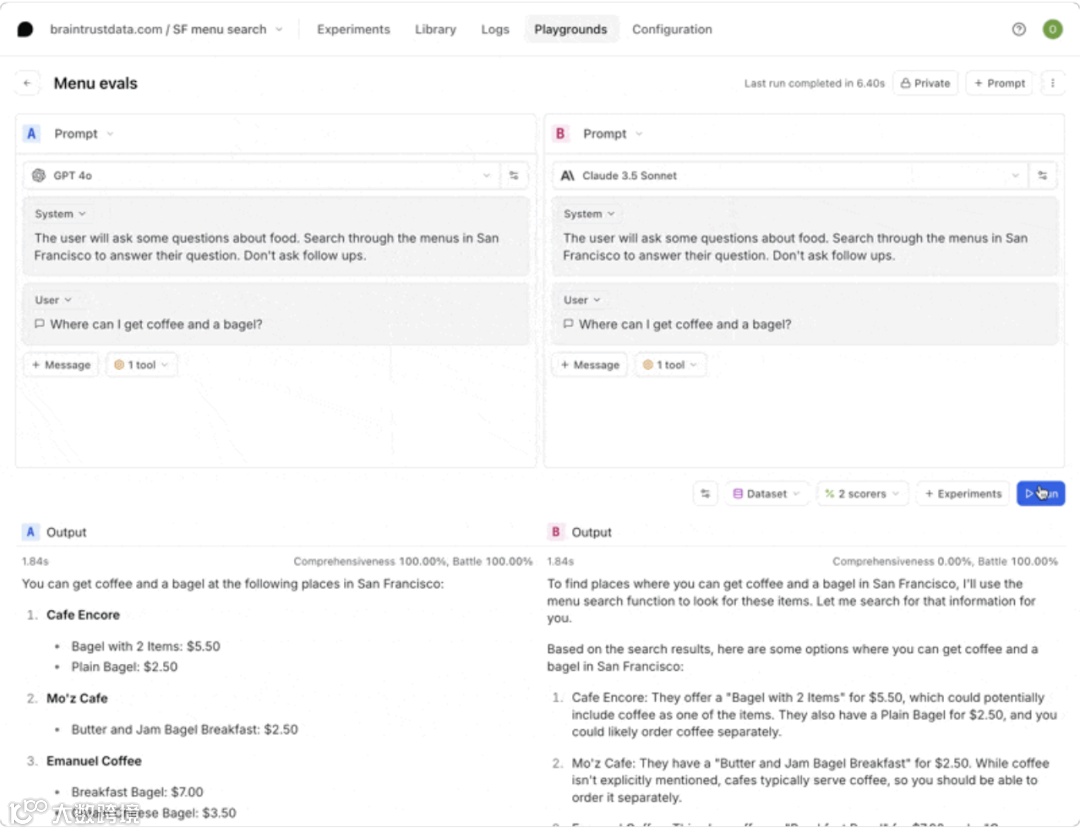Viewport: 1080px width, 833px height.
Task: Edit the system prompt text in prompt A
Action: tap(267, 247)
